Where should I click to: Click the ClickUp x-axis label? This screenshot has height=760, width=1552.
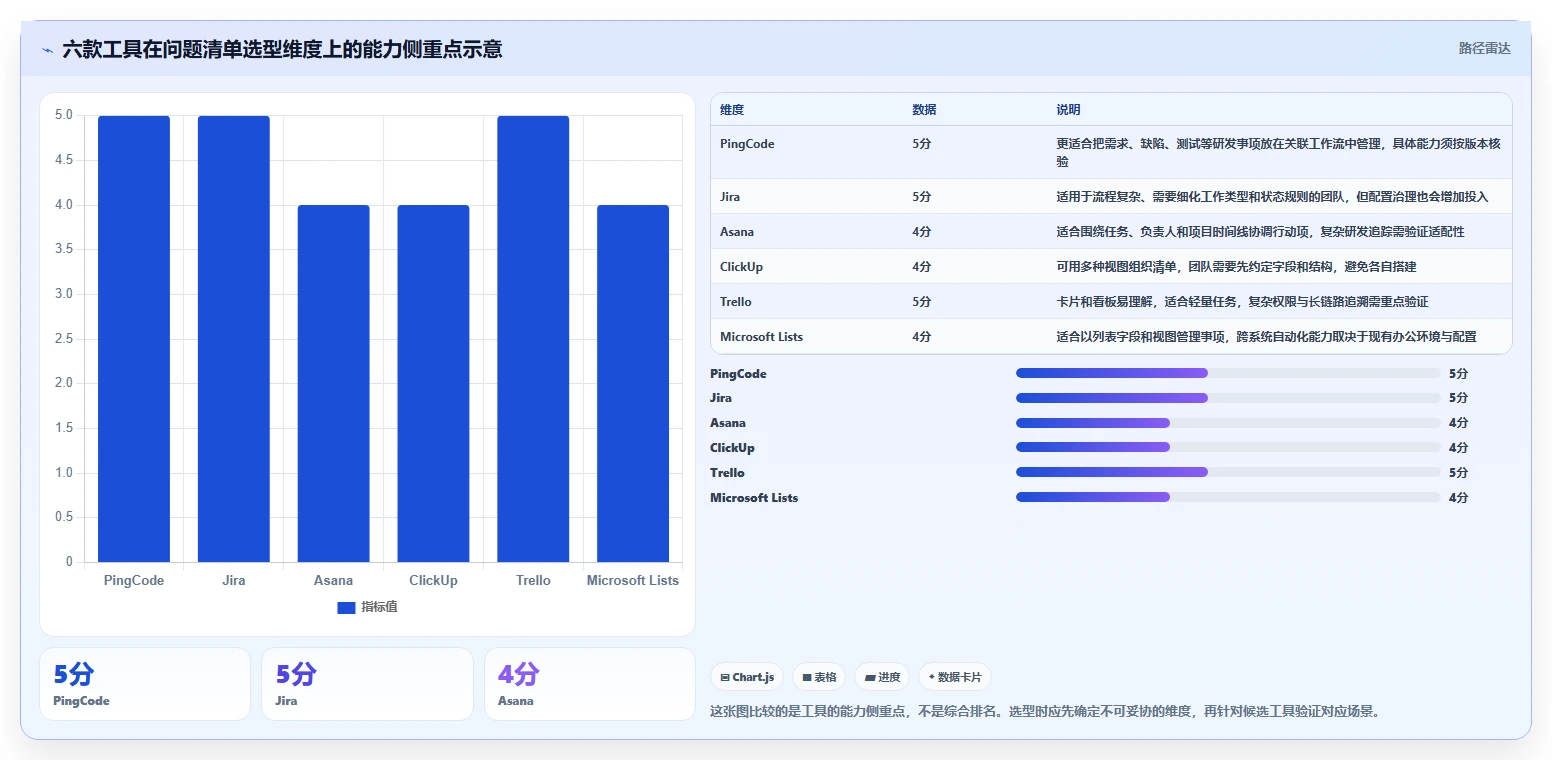pos(433,580)
